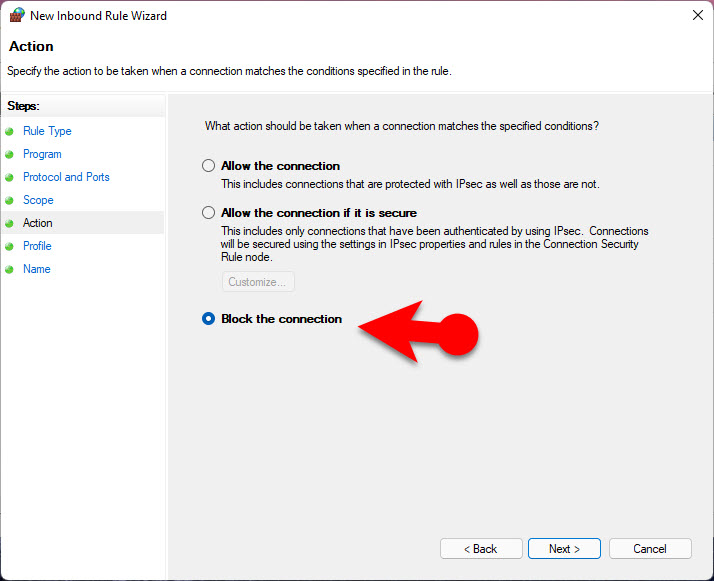Click text 'This includes connections that are protected with IPsec'

pos(352,184)
